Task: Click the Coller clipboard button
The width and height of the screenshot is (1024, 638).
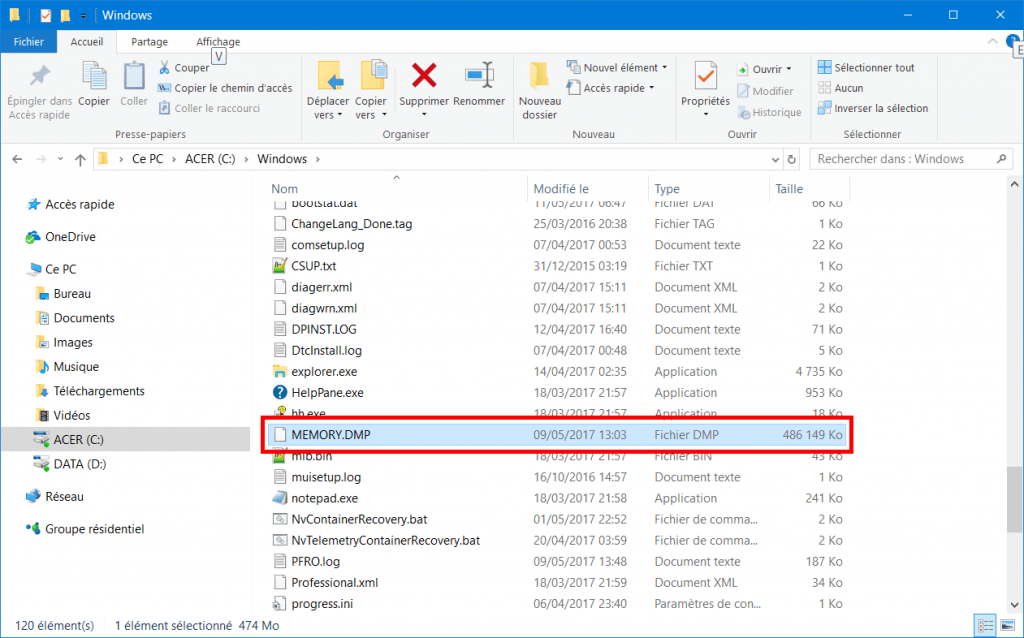Action: tap(134, 84)
